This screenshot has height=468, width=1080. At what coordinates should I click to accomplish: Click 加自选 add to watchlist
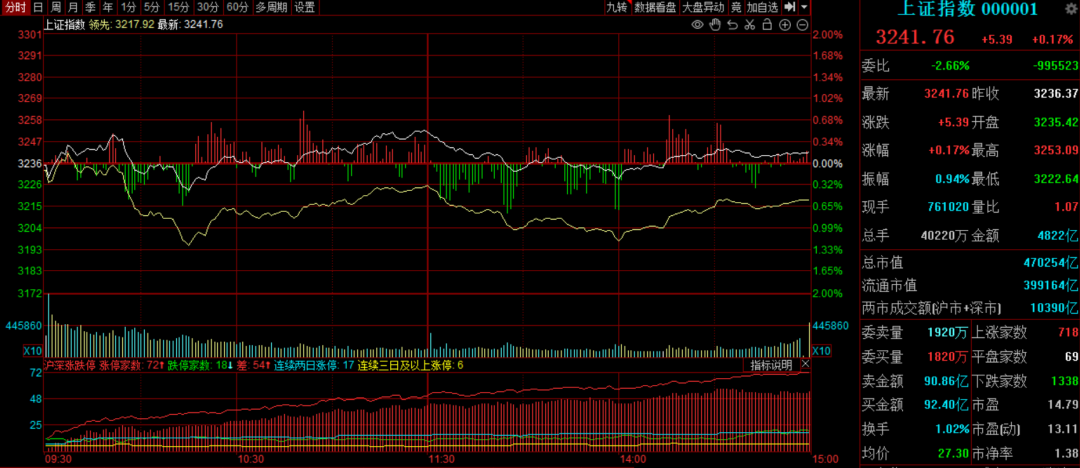(x=762, y=8)
